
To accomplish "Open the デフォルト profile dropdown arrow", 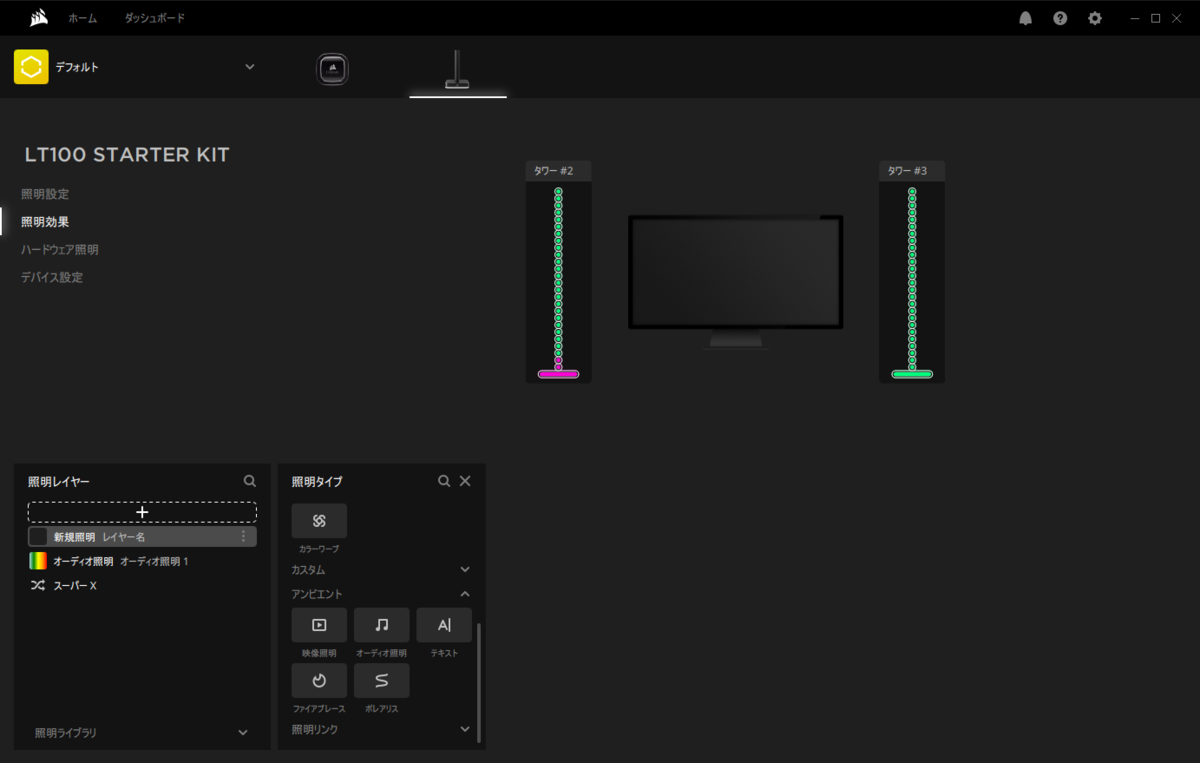I will (x=250, y=67).
